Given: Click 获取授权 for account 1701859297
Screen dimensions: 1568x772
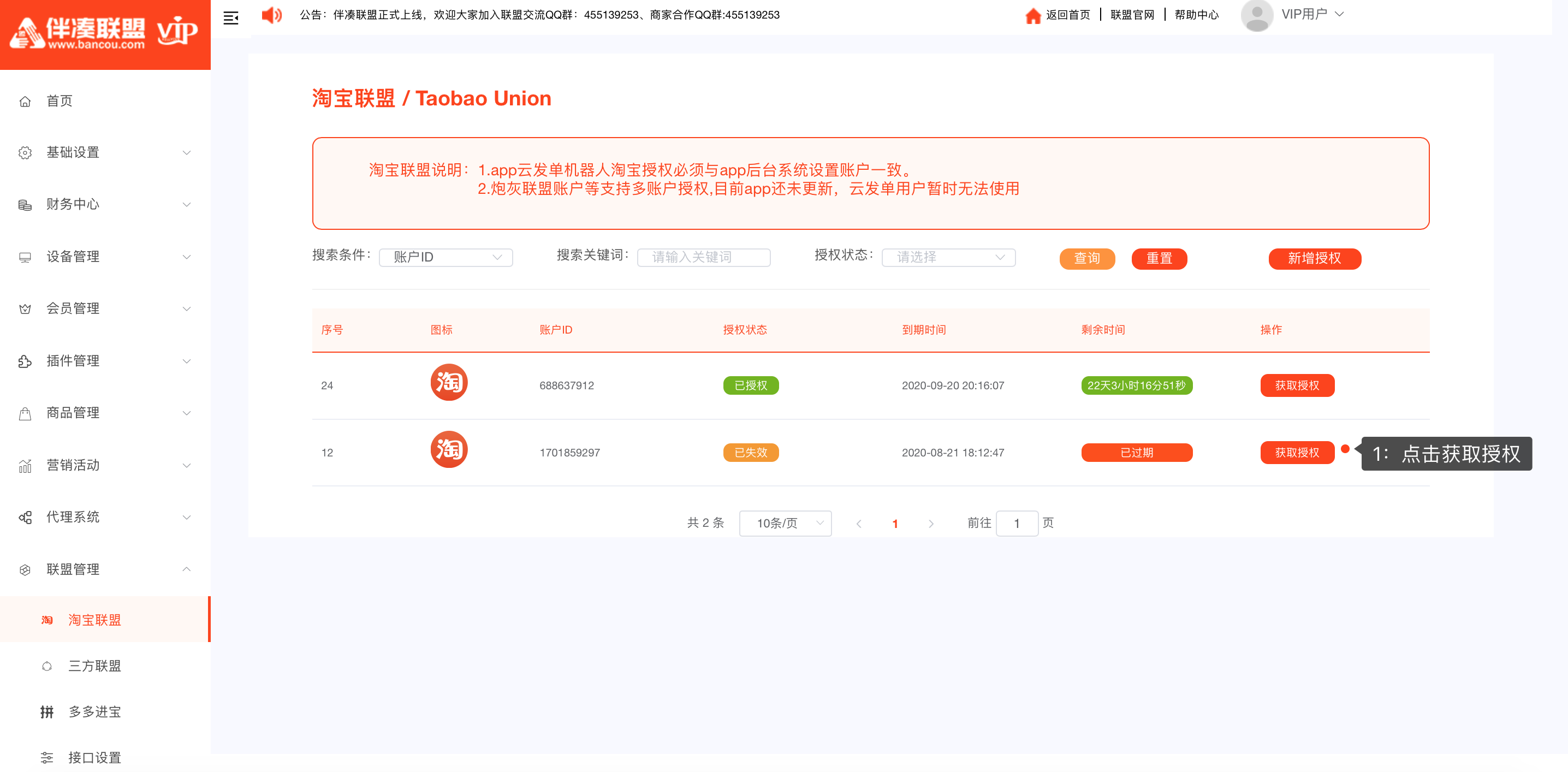Looking at the screenshot, I should (x=1297, y=453).
